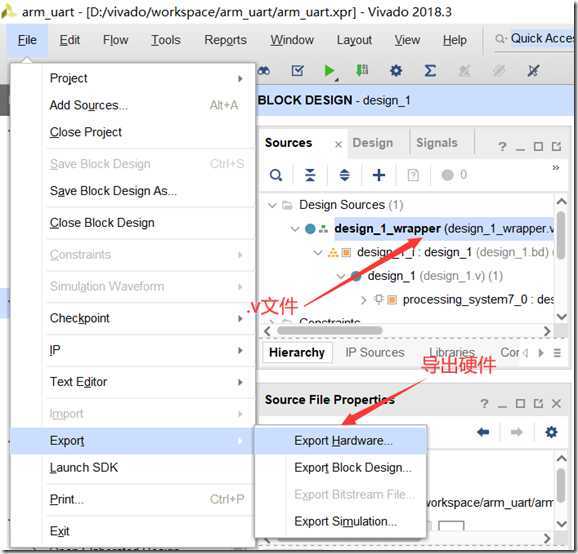The height and width of the screenshot is (554, 578).
Task: Open the Window menu
Action: 292,40
